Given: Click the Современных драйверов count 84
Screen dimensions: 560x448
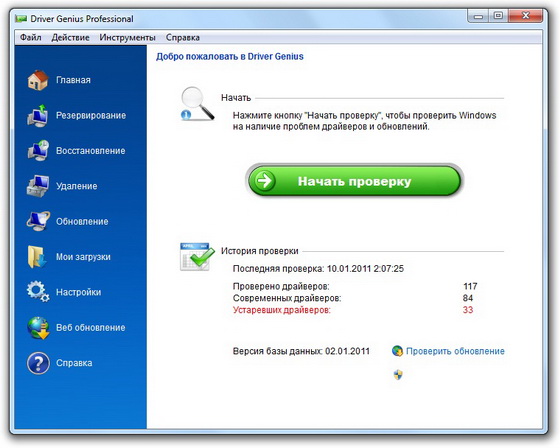Looking at the screenshot, I should (x=468, y=298).
